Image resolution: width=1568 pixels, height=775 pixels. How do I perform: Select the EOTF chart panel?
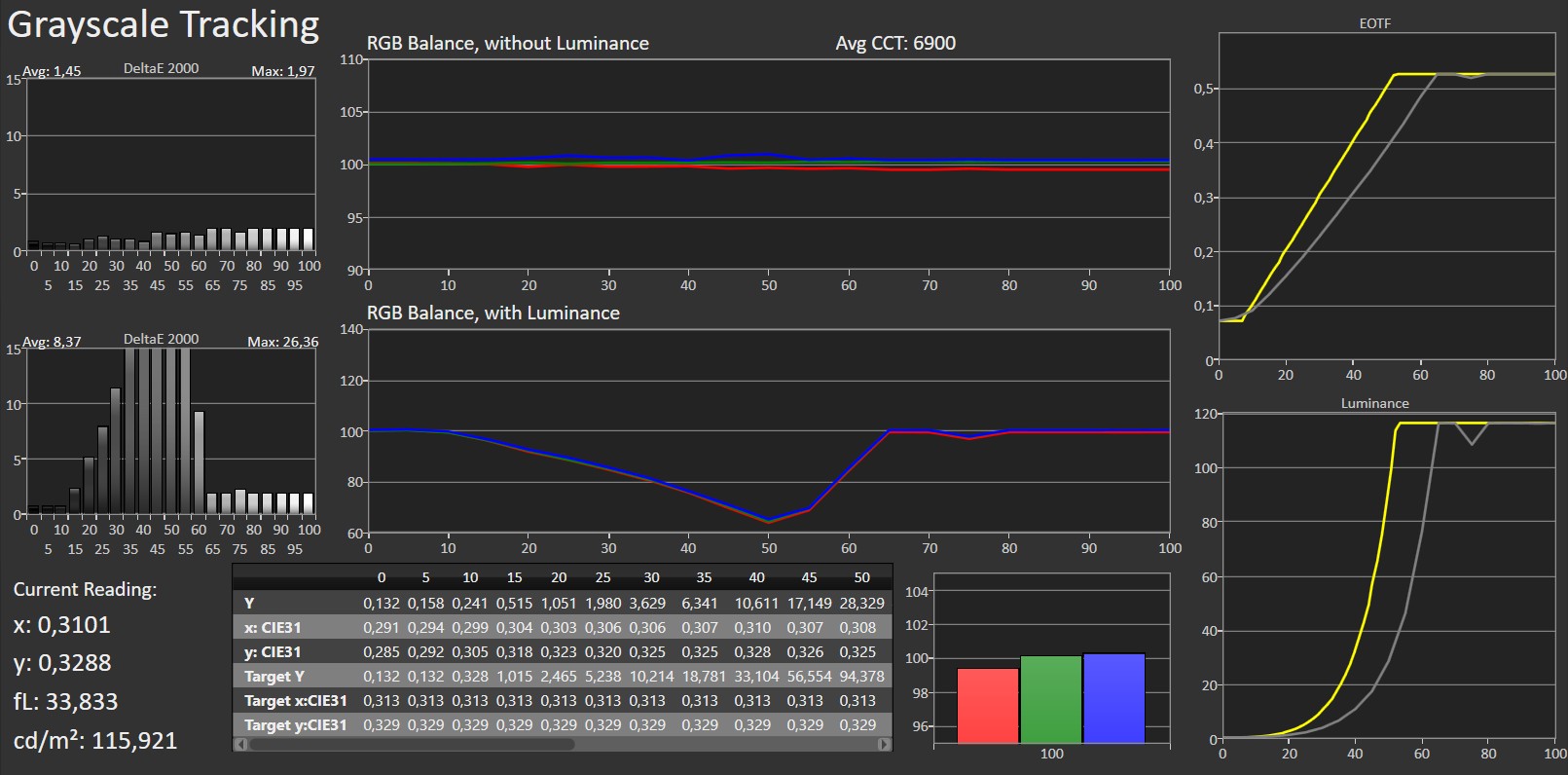(x=1386, y=195)
